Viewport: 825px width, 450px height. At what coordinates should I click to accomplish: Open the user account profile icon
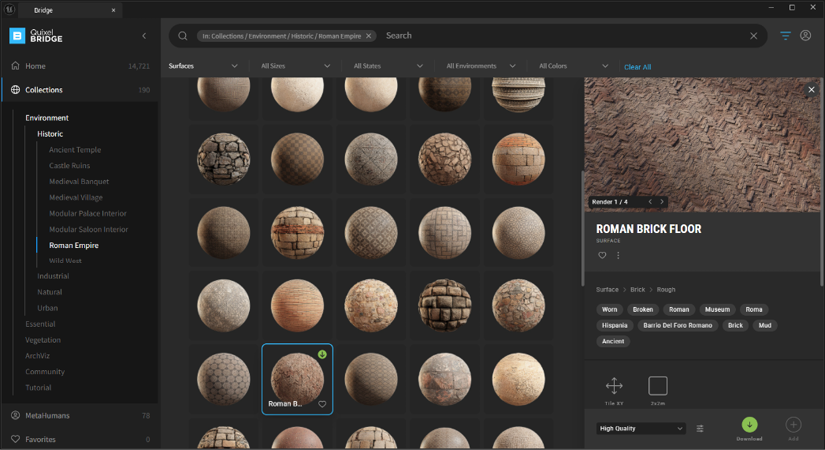point(805,35)
